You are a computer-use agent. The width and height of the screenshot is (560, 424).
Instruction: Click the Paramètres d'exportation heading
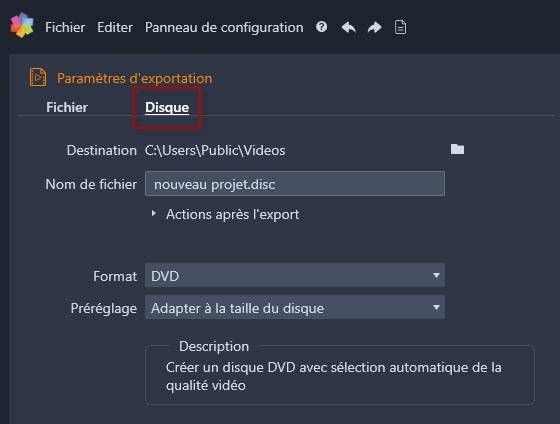point(135,78)
